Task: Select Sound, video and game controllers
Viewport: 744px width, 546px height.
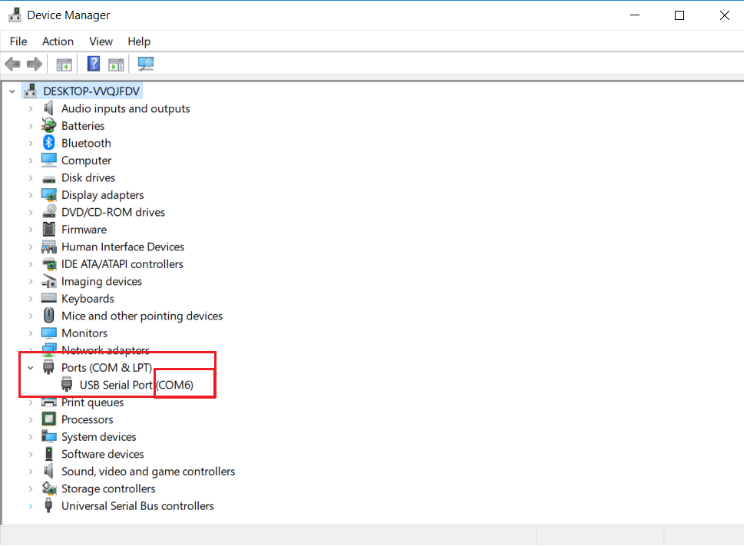Action: [148, 471]
